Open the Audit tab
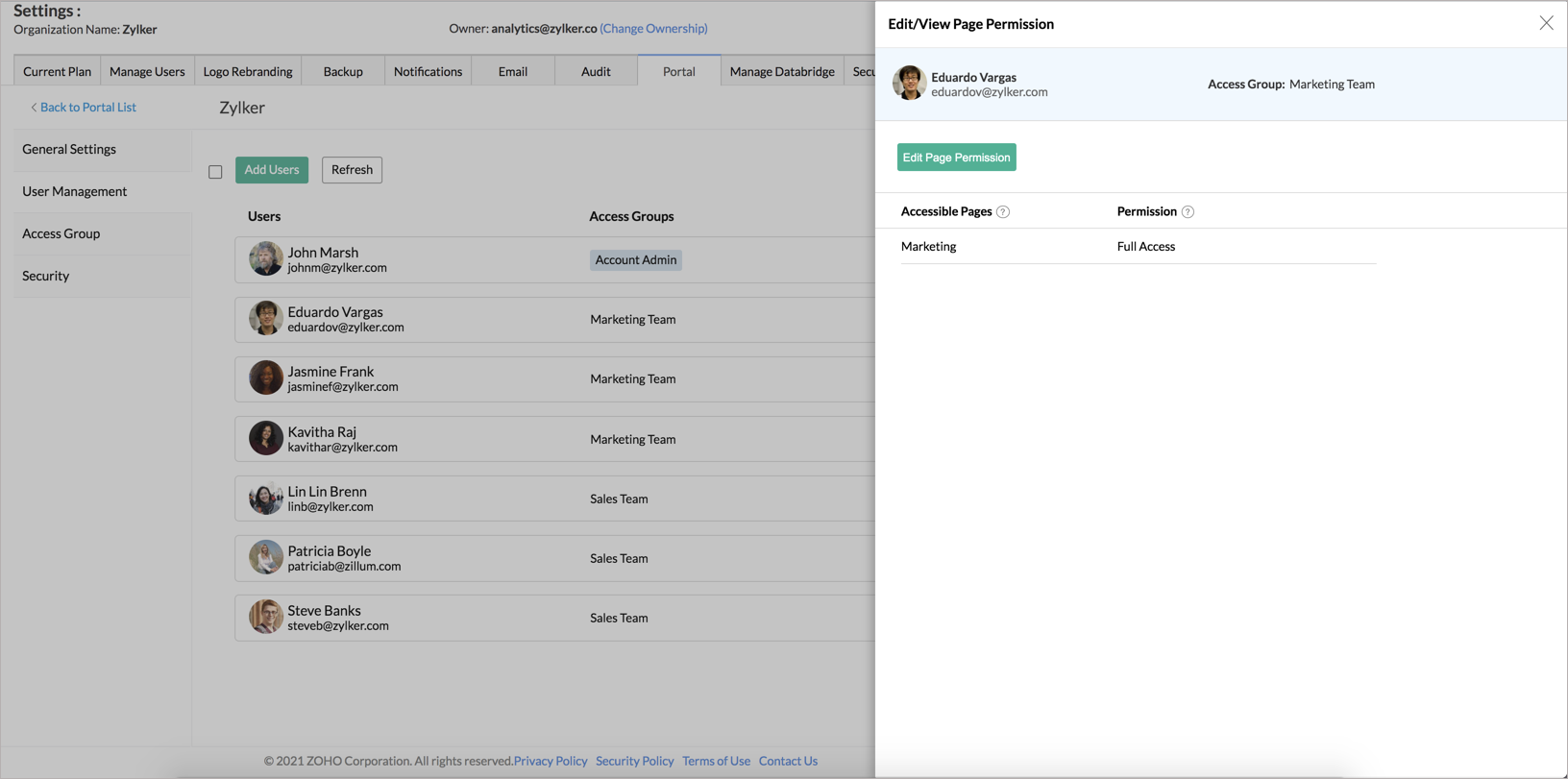1568x779 pixels. pos(596,71)
